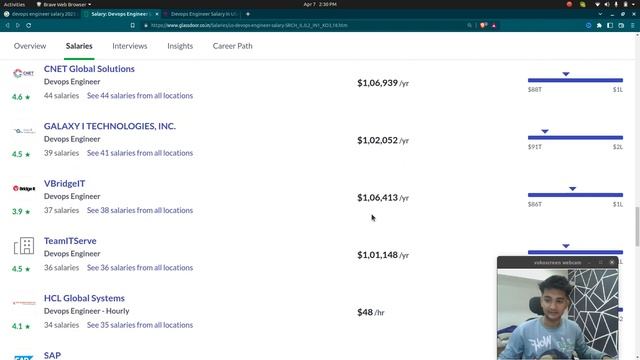Click the $48 /hr HCL salary value
Screen dimensions: 640x360
point(371,312)
